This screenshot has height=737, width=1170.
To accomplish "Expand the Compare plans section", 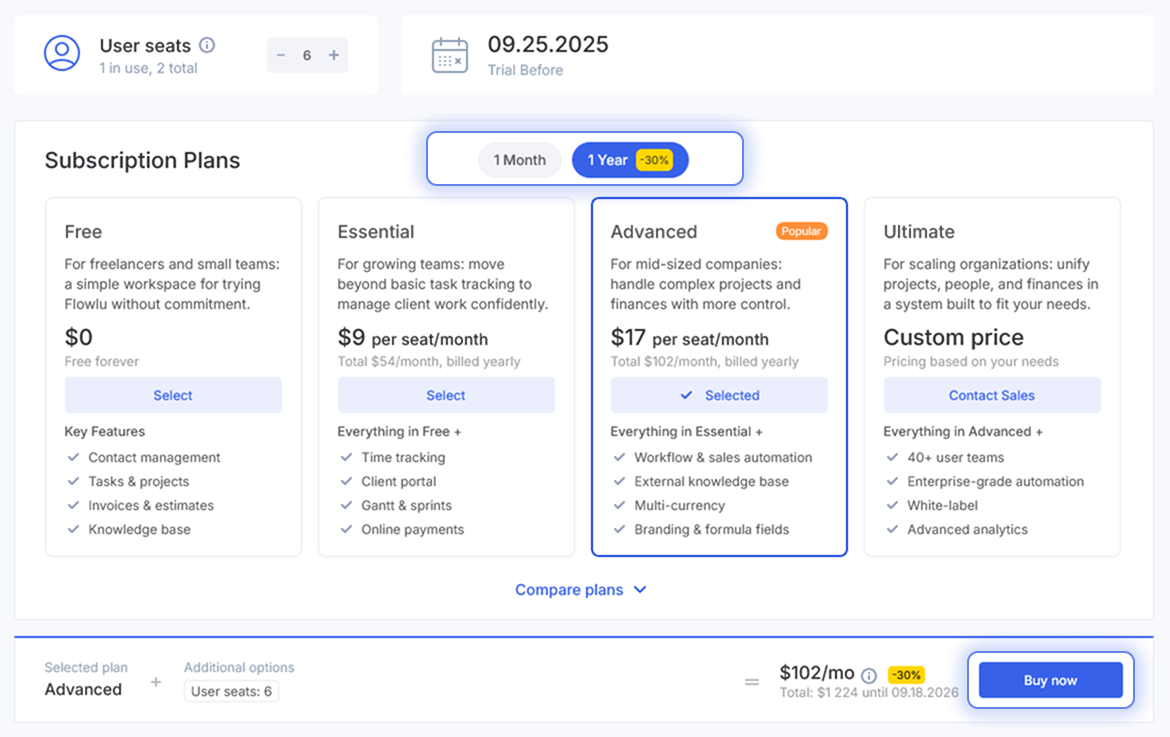I will pyautogui.click(x=569, y=590).
